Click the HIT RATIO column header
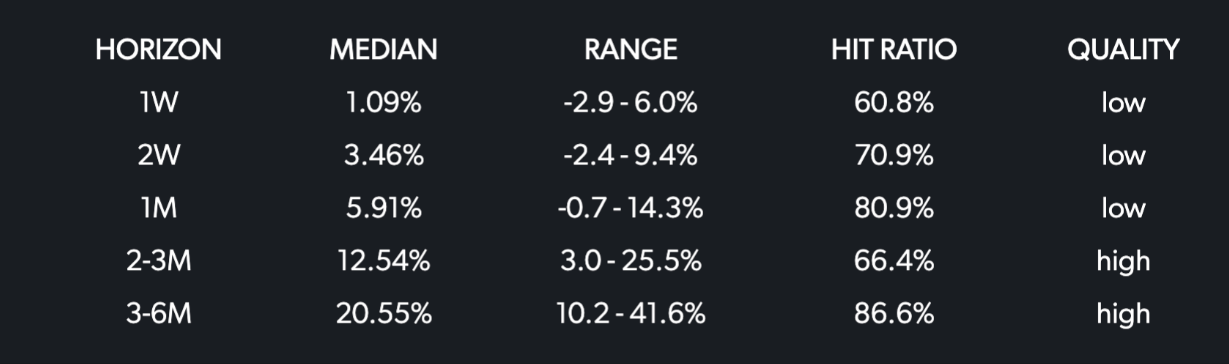This screenshot has width=1229, height=364. [893, 50]
